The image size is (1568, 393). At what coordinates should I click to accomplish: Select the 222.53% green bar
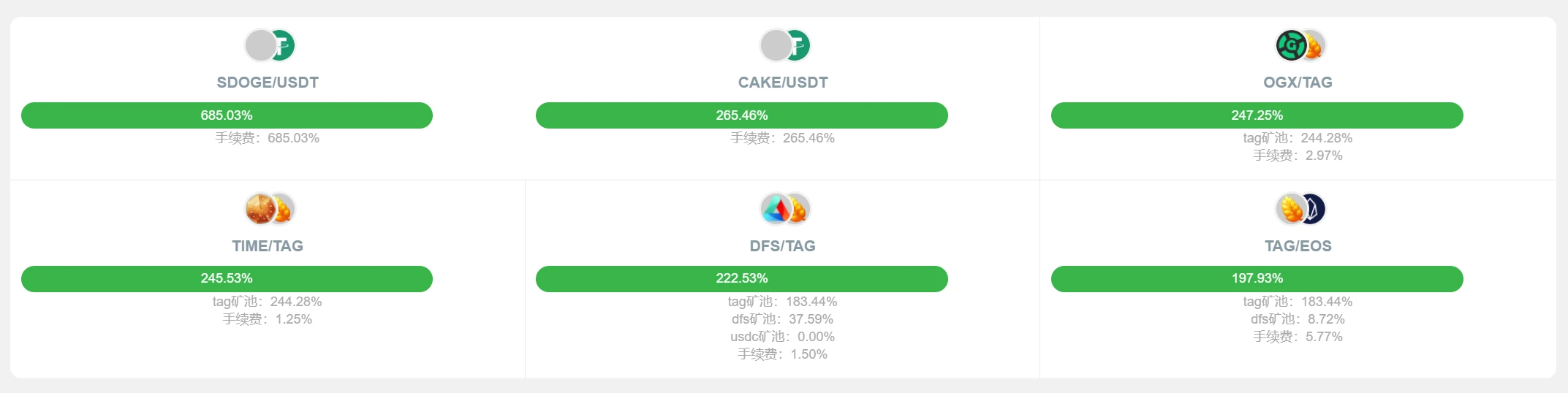pyautogui.click(x=742, y=279)
